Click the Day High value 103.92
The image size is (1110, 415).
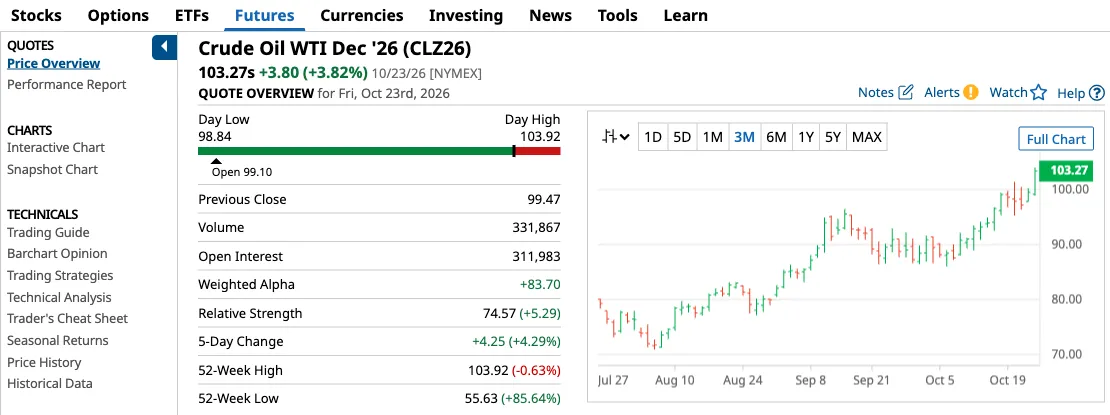pyautogui.click(x=540, y=135)
